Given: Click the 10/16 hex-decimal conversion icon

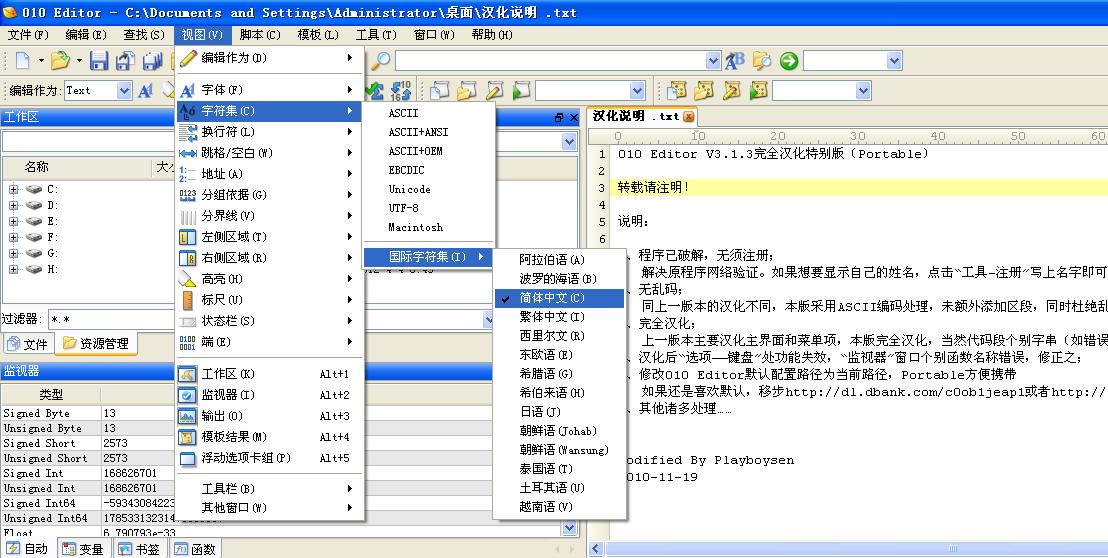Looking at the screenshot, I should point(401,90).
